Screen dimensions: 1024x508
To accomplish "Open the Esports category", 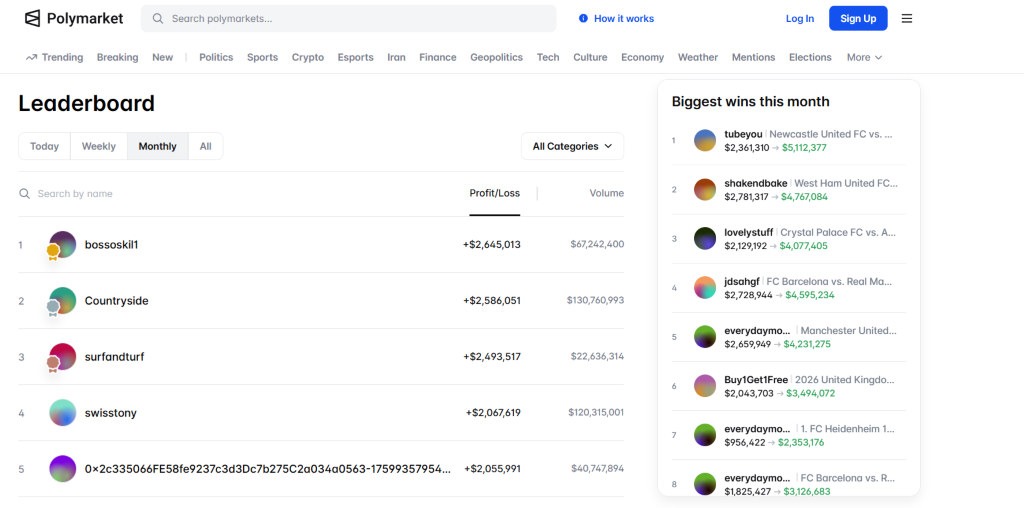I will pyautogui.click(x=355, y=57).
